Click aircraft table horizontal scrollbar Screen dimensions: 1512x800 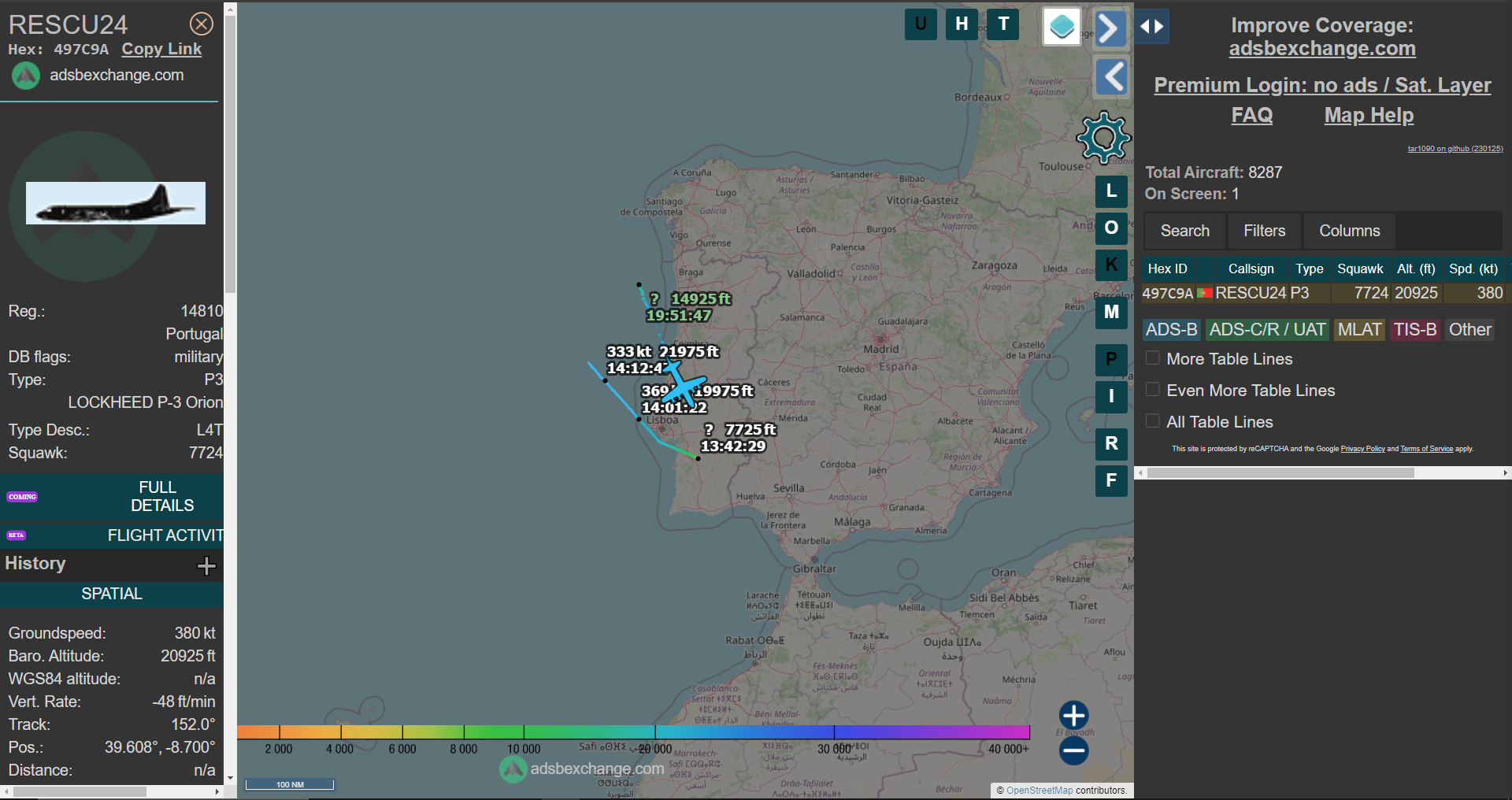[x=1280, y=473]
